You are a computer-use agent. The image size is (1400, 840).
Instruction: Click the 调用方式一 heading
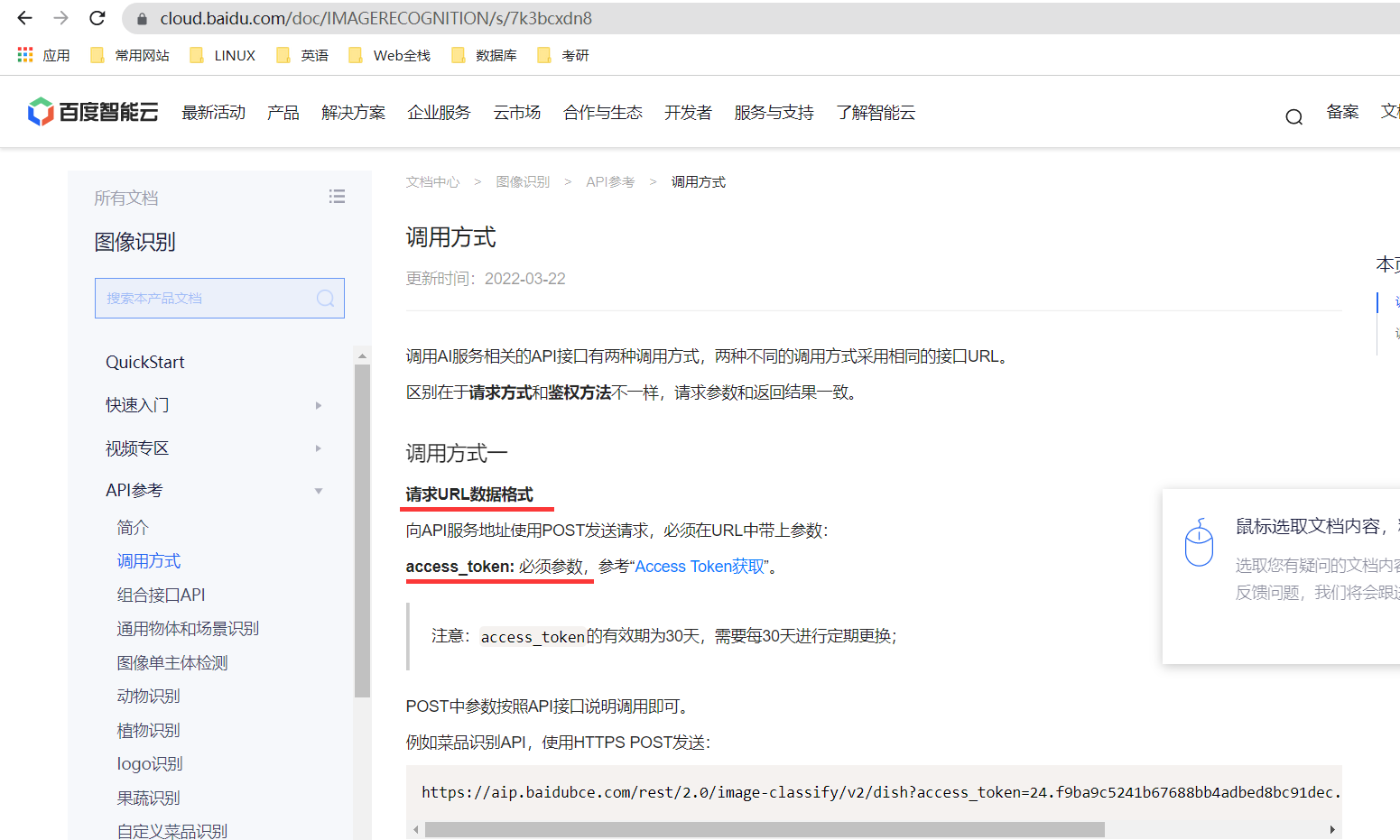tap(457, 453)
